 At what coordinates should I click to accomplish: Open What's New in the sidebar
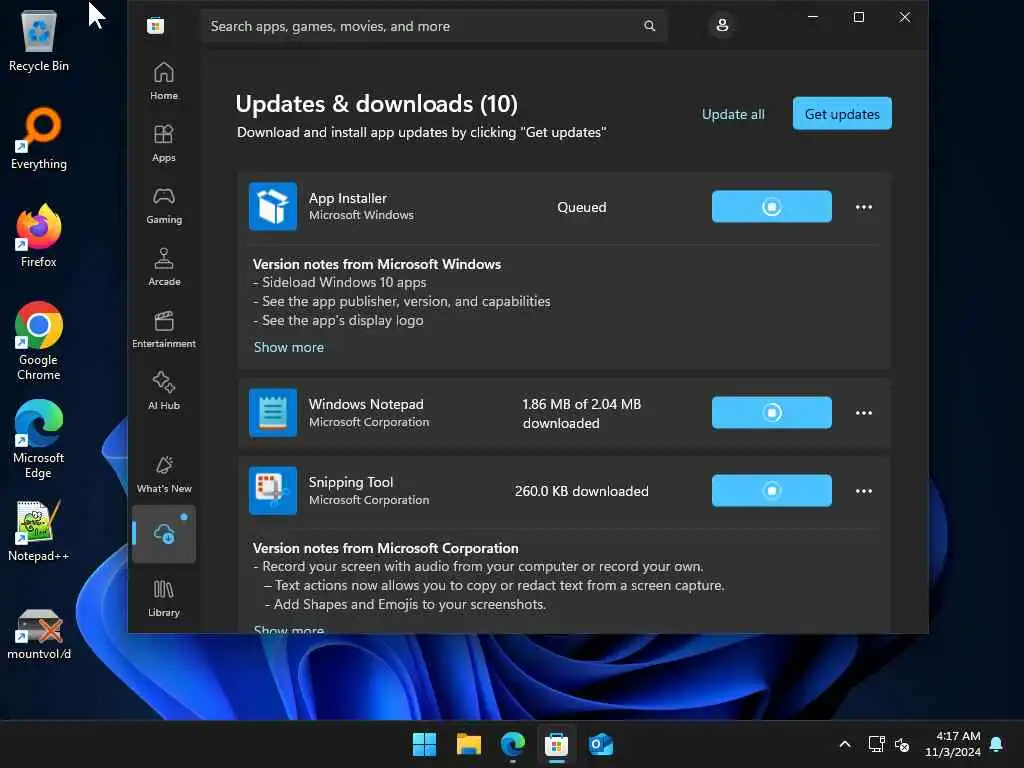[x=163, y=474]
